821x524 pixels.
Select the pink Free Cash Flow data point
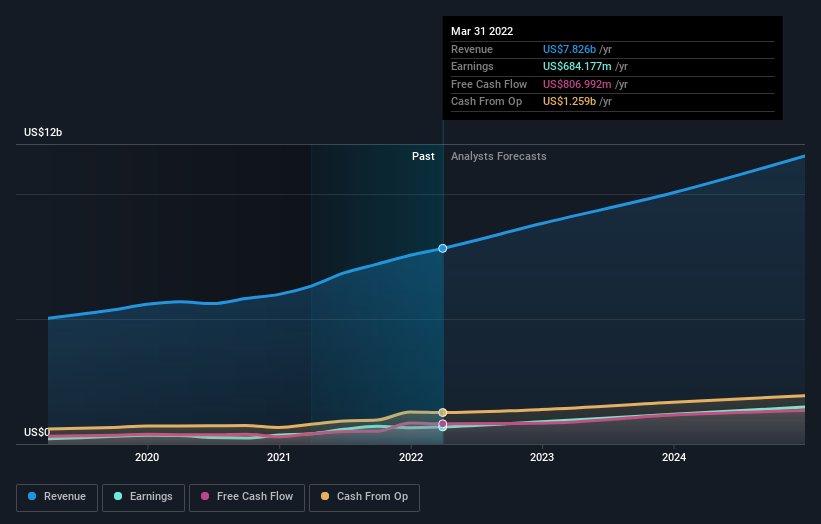[442, 423]
